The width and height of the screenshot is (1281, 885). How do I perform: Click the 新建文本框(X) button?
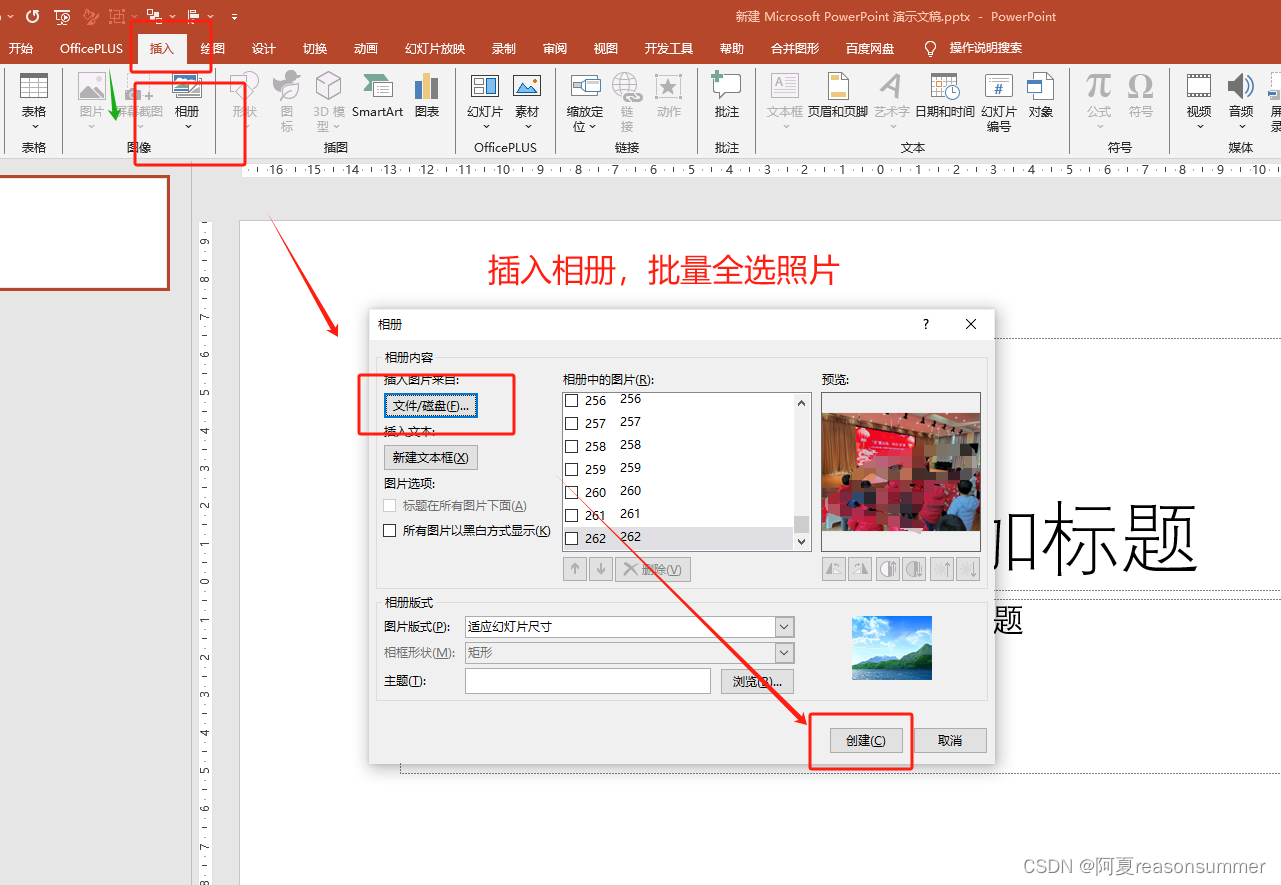[x=431, y=457]
